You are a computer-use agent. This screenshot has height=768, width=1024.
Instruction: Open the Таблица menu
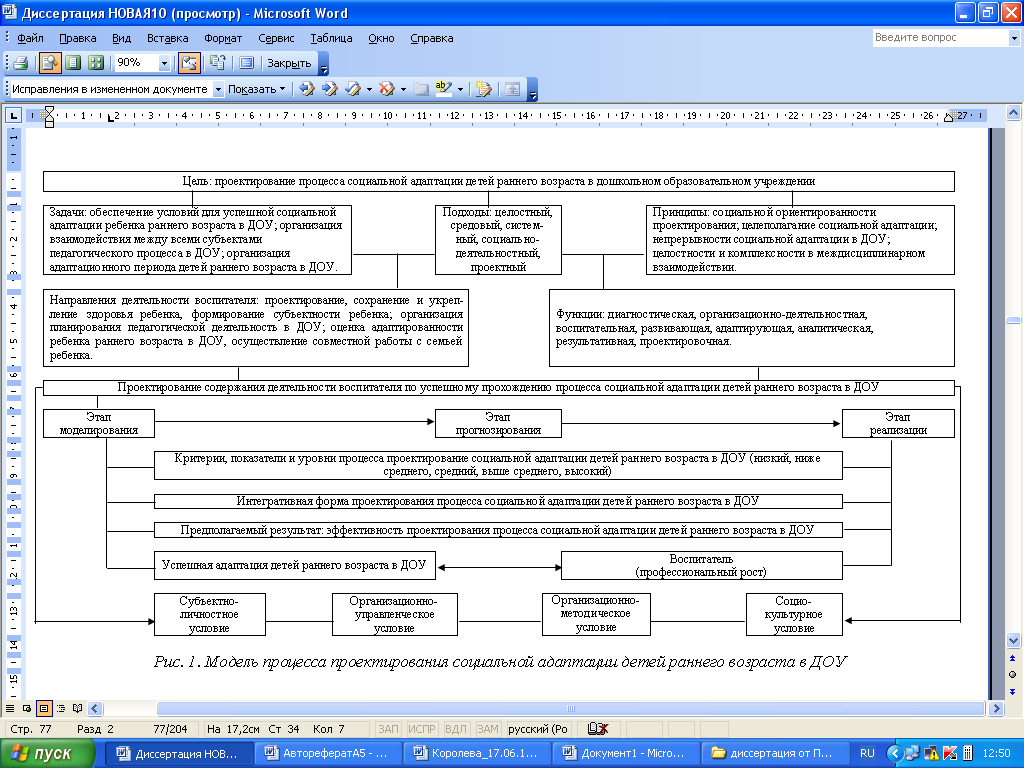[x=331, y=38]
